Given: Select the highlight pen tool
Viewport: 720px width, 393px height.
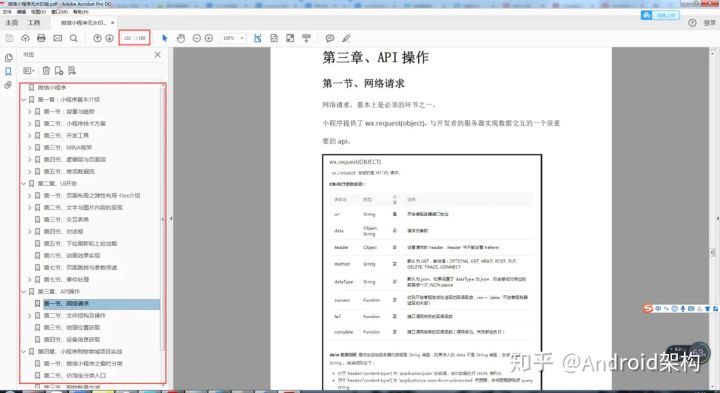Looking at the screenshot, I should tap(346, 38).
